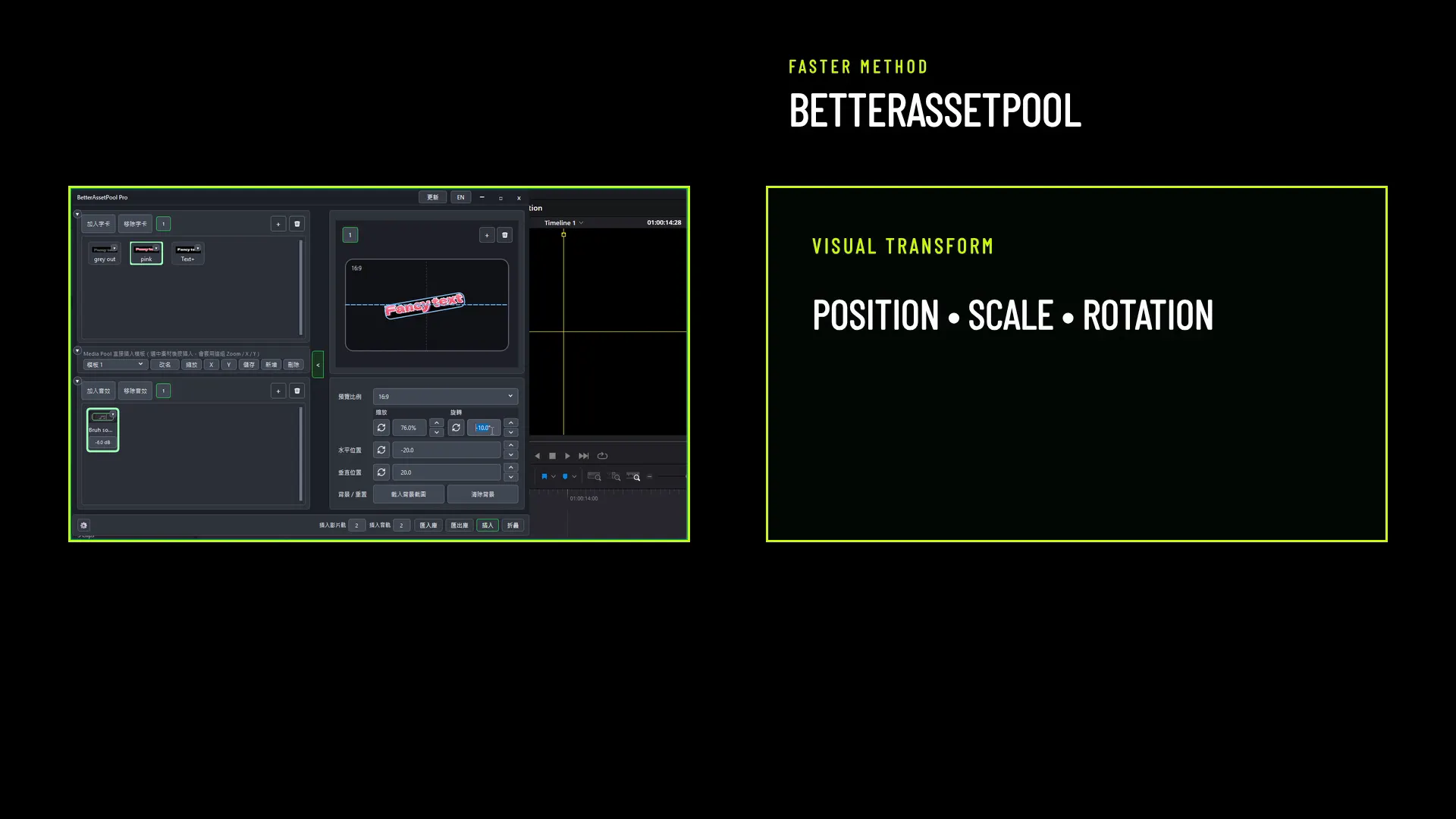Reset the 旋轉 rotation value
Viewport: 1456px width, 819px height.
[x=456, y=428]
